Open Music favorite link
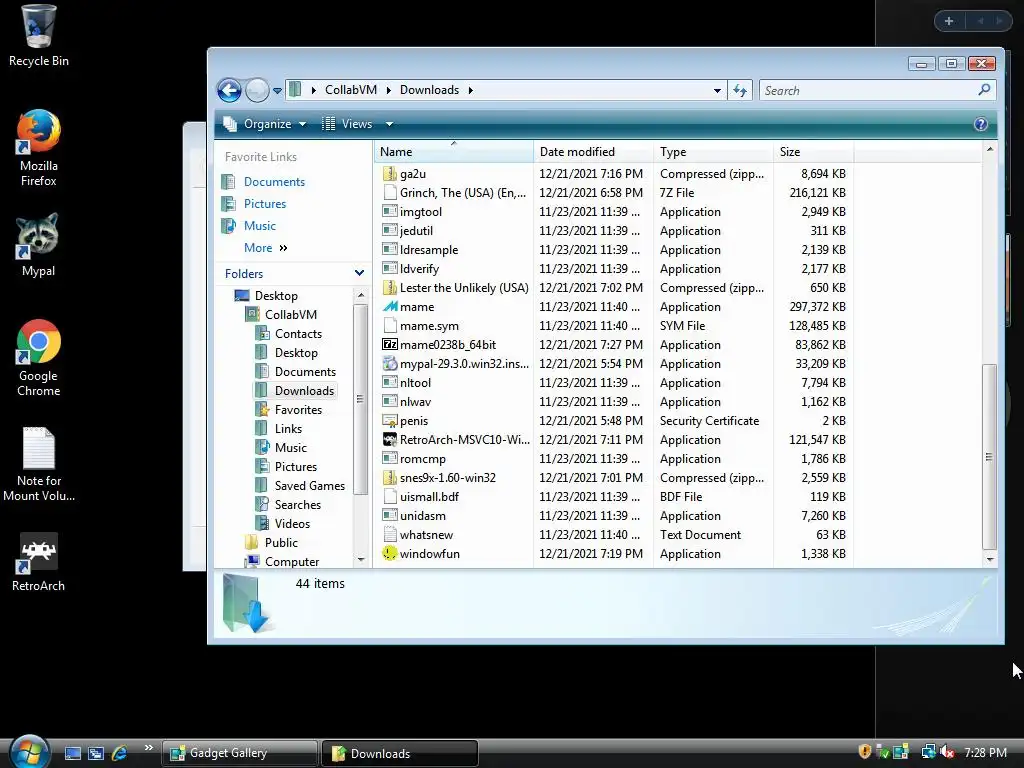The image size is (1024, 768). pyautogui.click(x=259, y=226)
